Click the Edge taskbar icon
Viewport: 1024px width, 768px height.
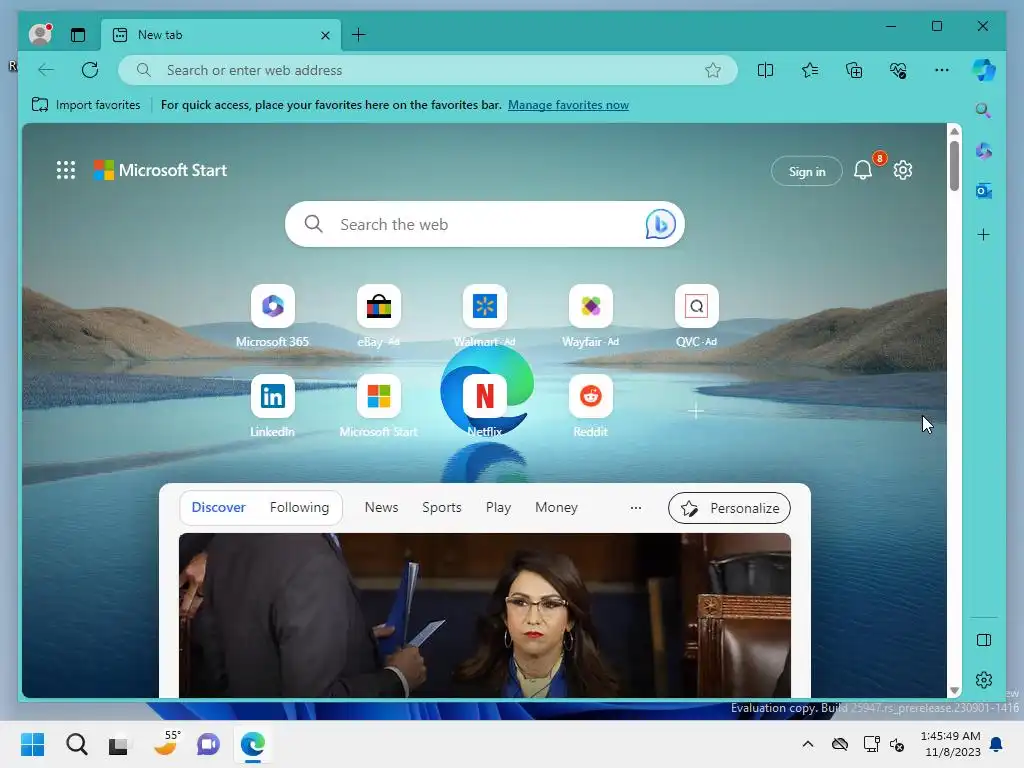coord(253,744)
